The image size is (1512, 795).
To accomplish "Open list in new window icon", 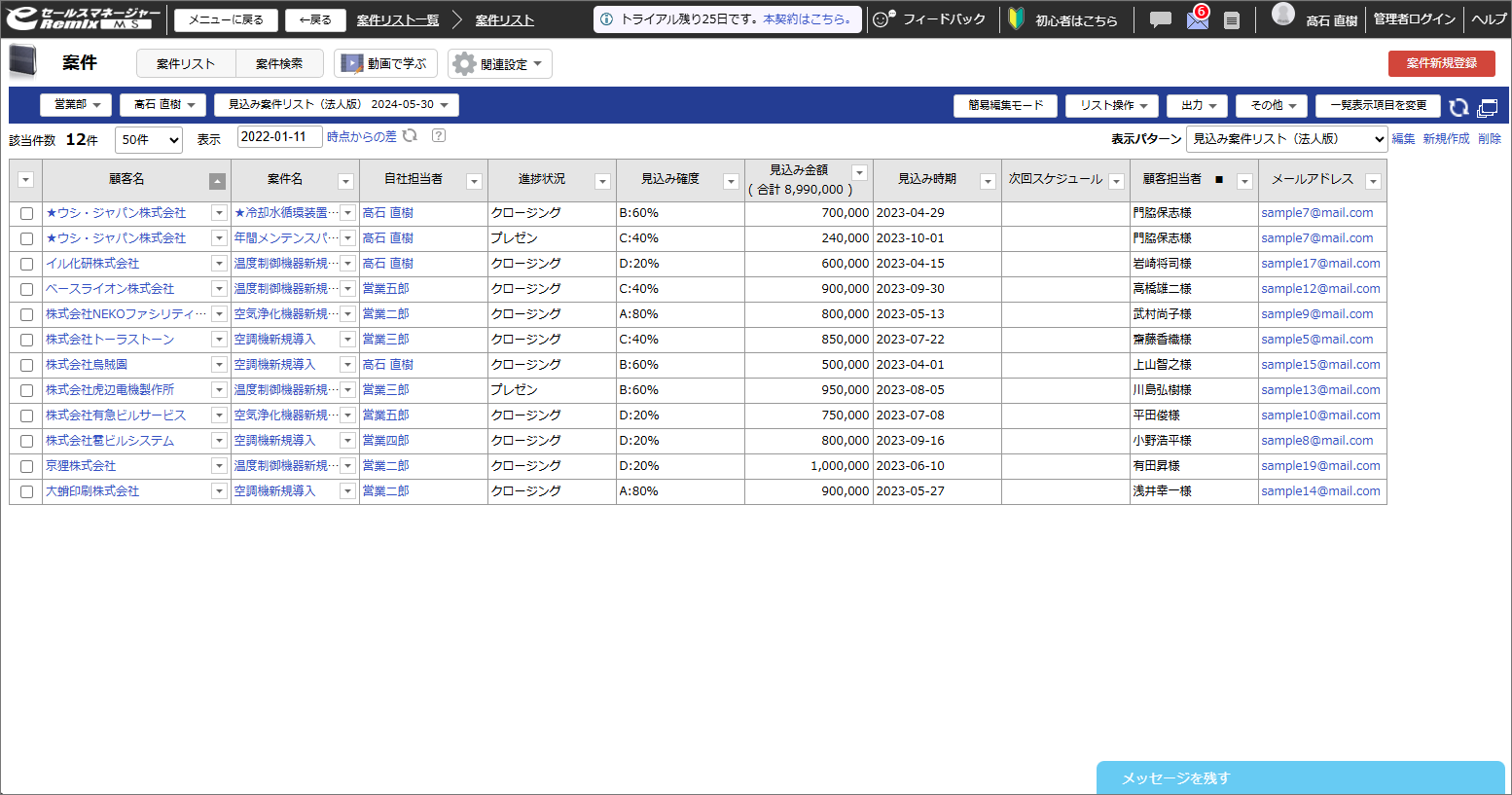I will (1487, 107).
